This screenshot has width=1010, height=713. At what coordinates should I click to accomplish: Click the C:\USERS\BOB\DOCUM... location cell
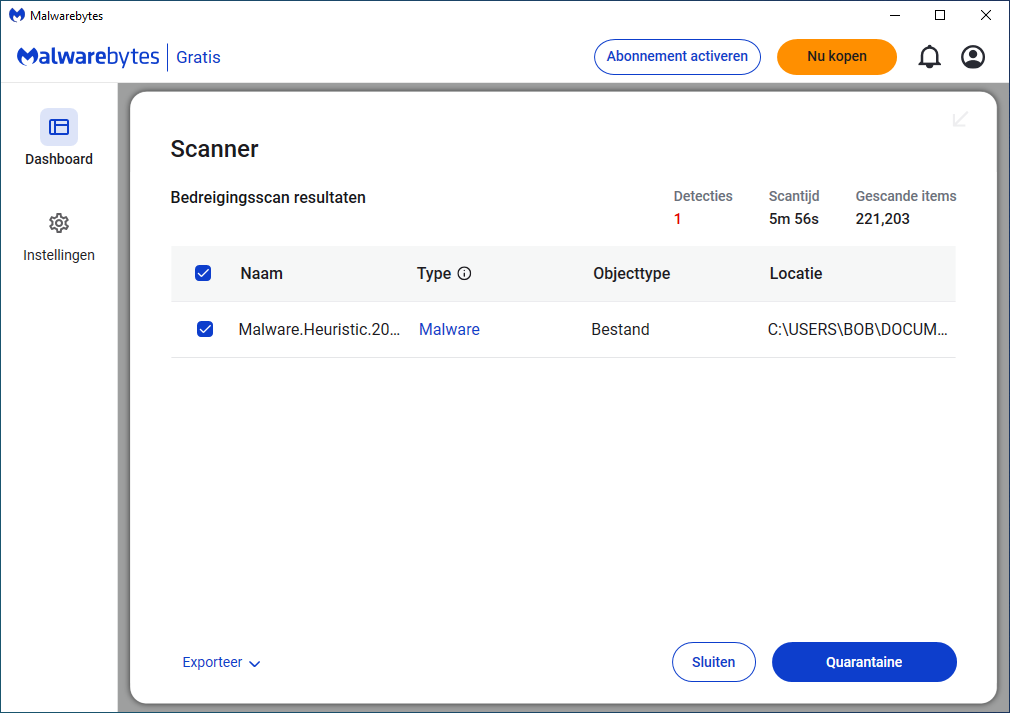coord(857,329)
